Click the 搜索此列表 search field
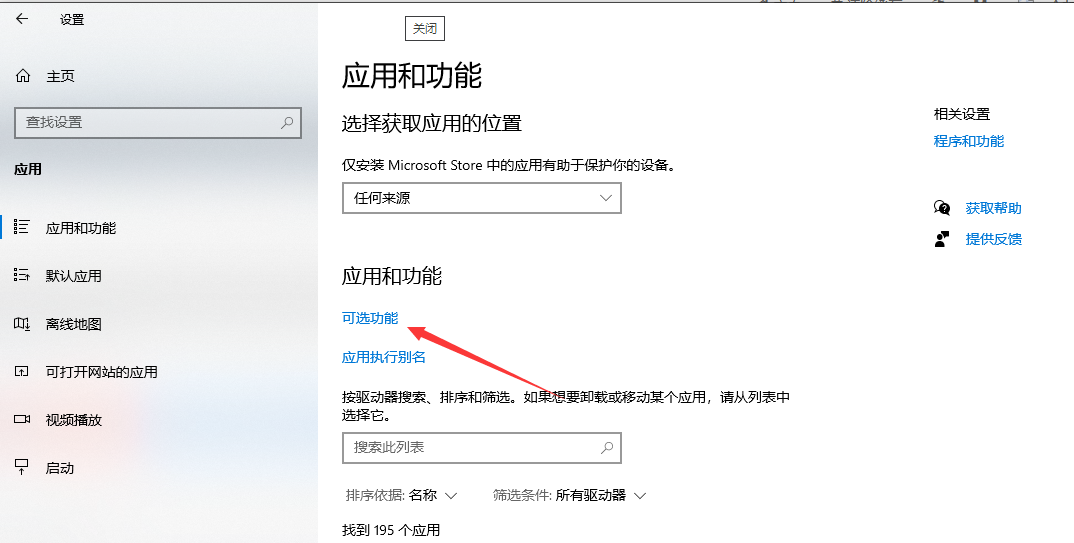 tap(470, 448)
